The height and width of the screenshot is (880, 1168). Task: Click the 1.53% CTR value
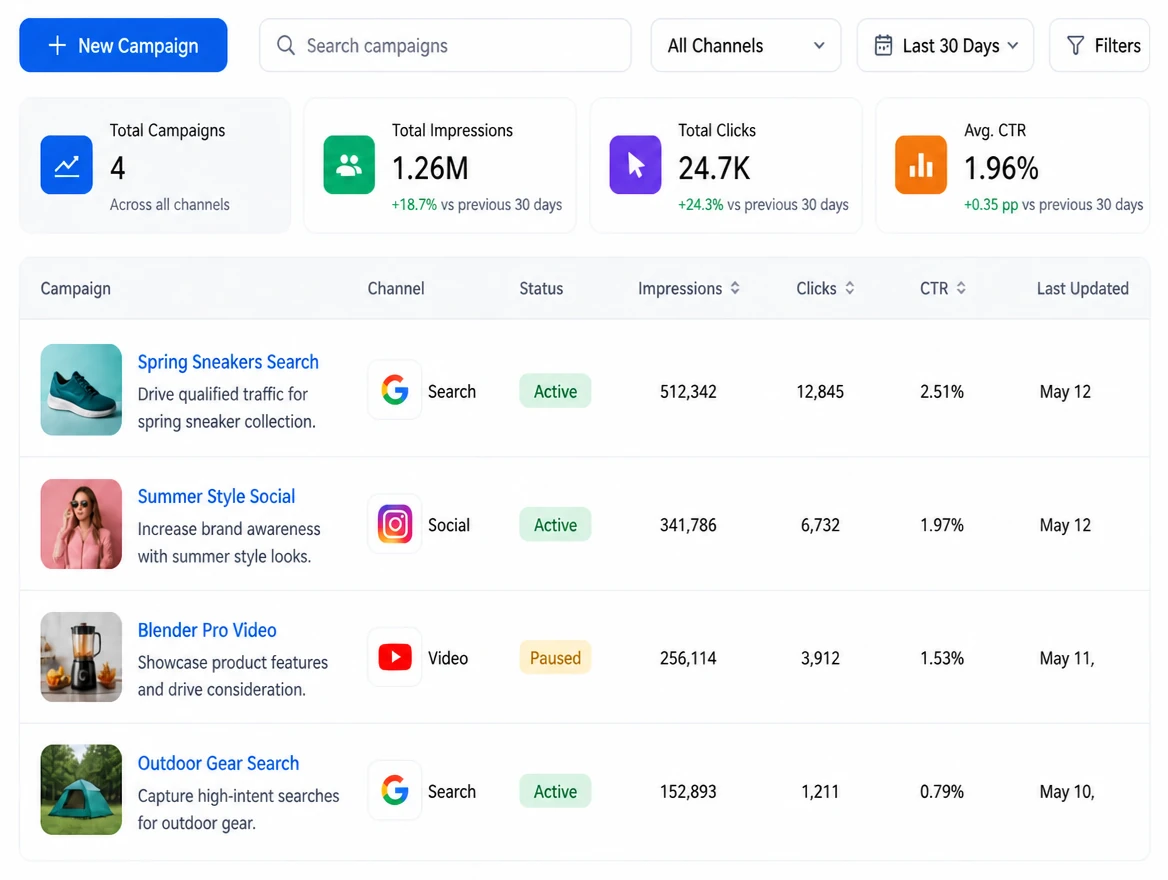click(x=942, y=659)
